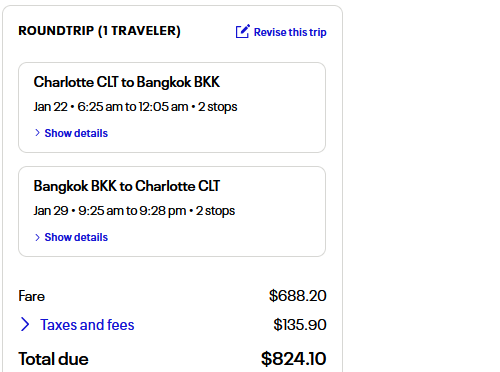The image size is (500, 372).
Task: Open the Taxes and fees breakdown link
Action: (x=87, y=325)
